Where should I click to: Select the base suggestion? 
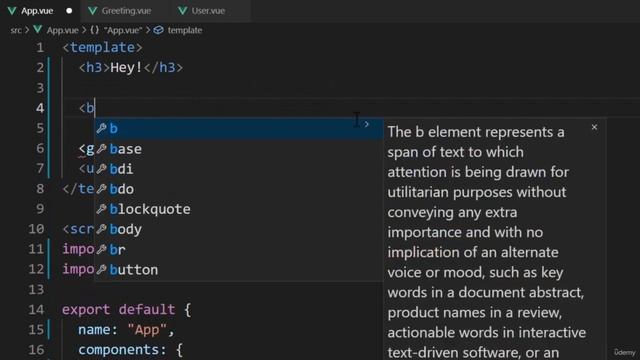[239, 149]
